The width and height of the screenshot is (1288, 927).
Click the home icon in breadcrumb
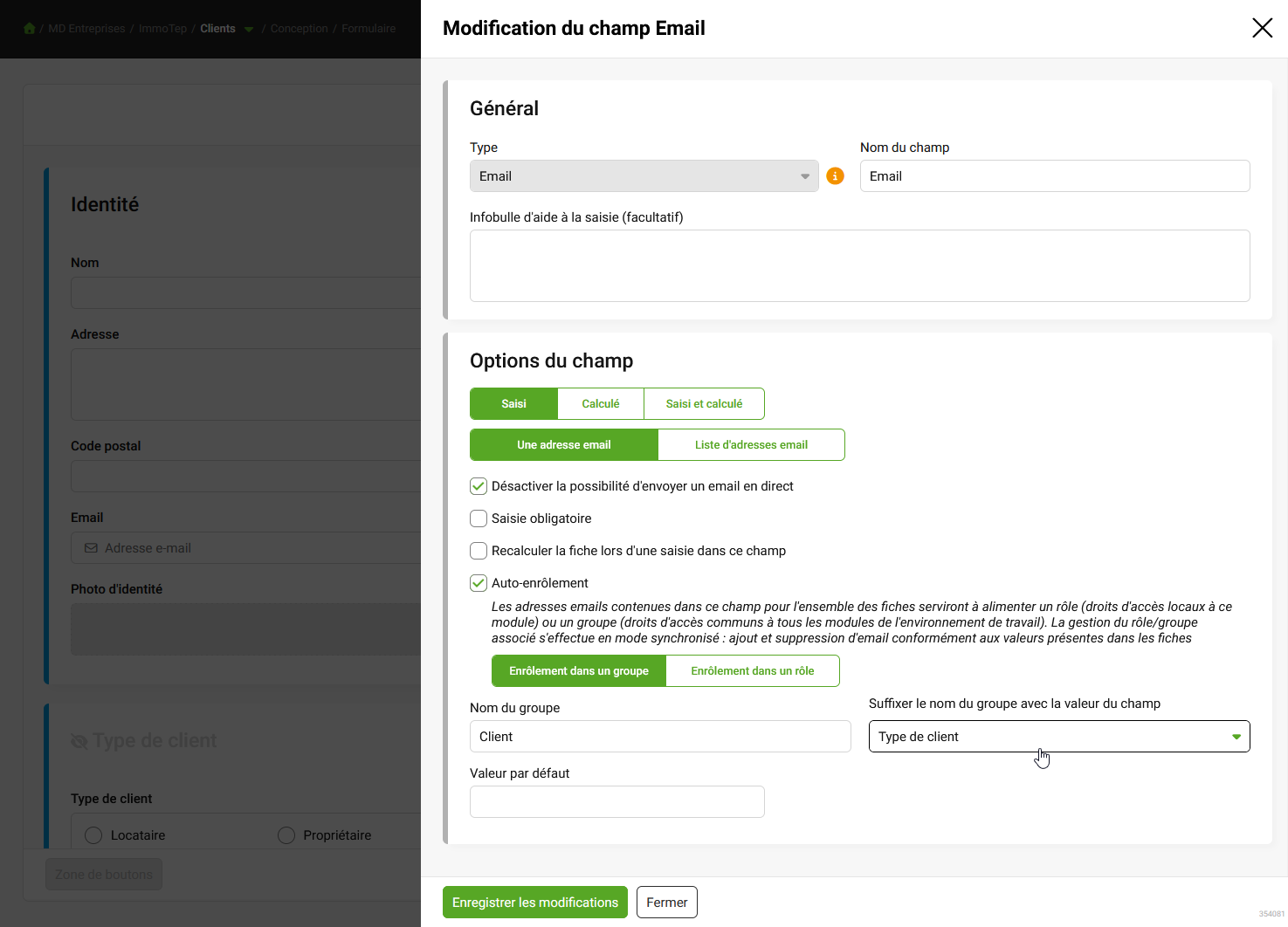[x=30, y=29]
